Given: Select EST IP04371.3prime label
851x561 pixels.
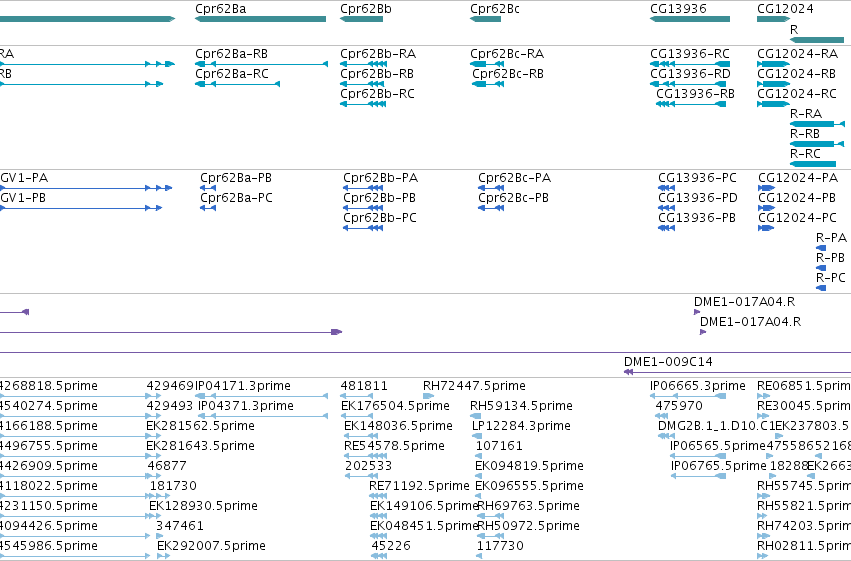Looking at the screenshot, I should (x=246, y=406).
